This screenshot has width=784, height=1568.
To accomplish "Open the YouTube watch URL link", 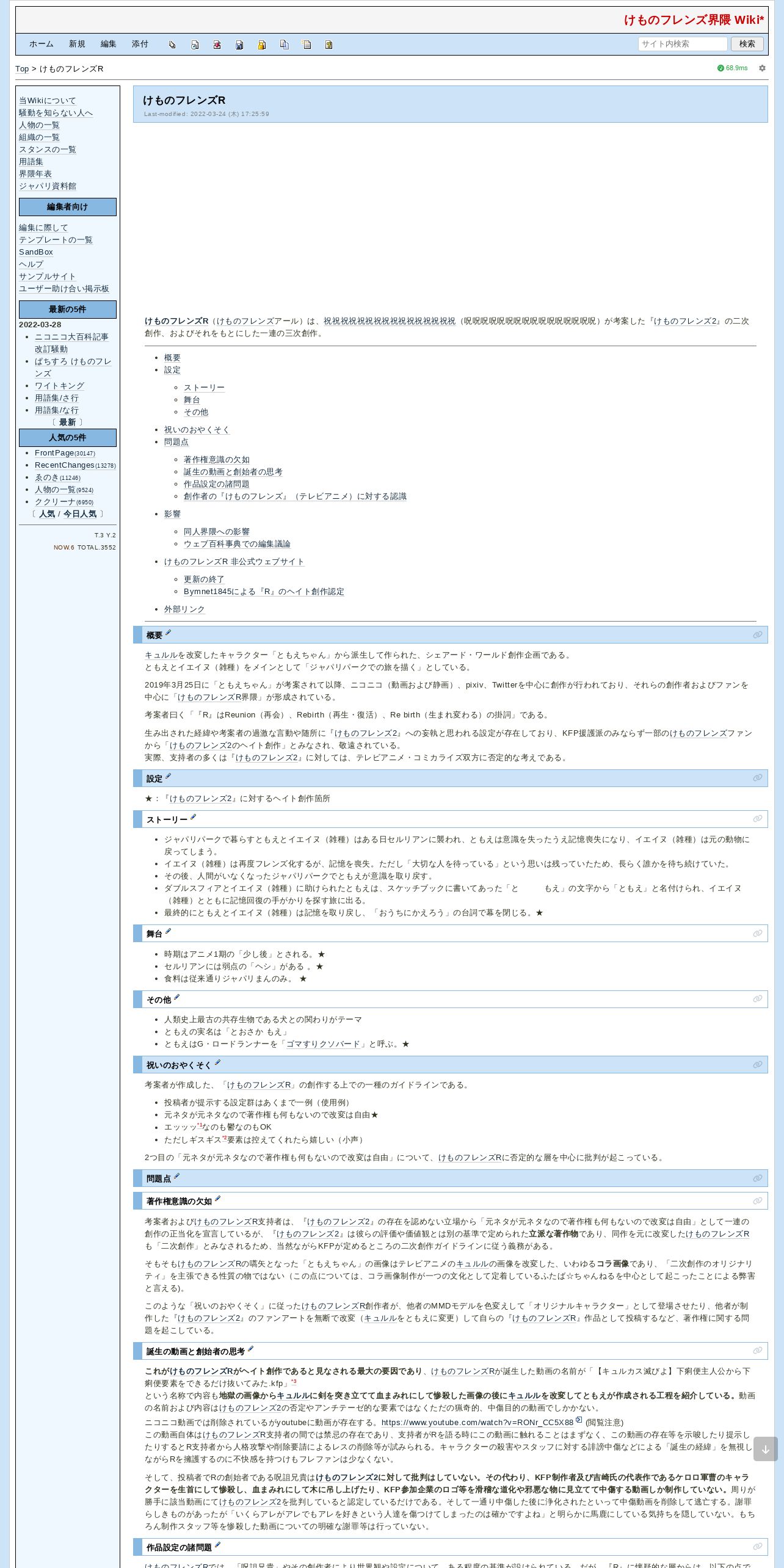I will [x=477, y=1423].
